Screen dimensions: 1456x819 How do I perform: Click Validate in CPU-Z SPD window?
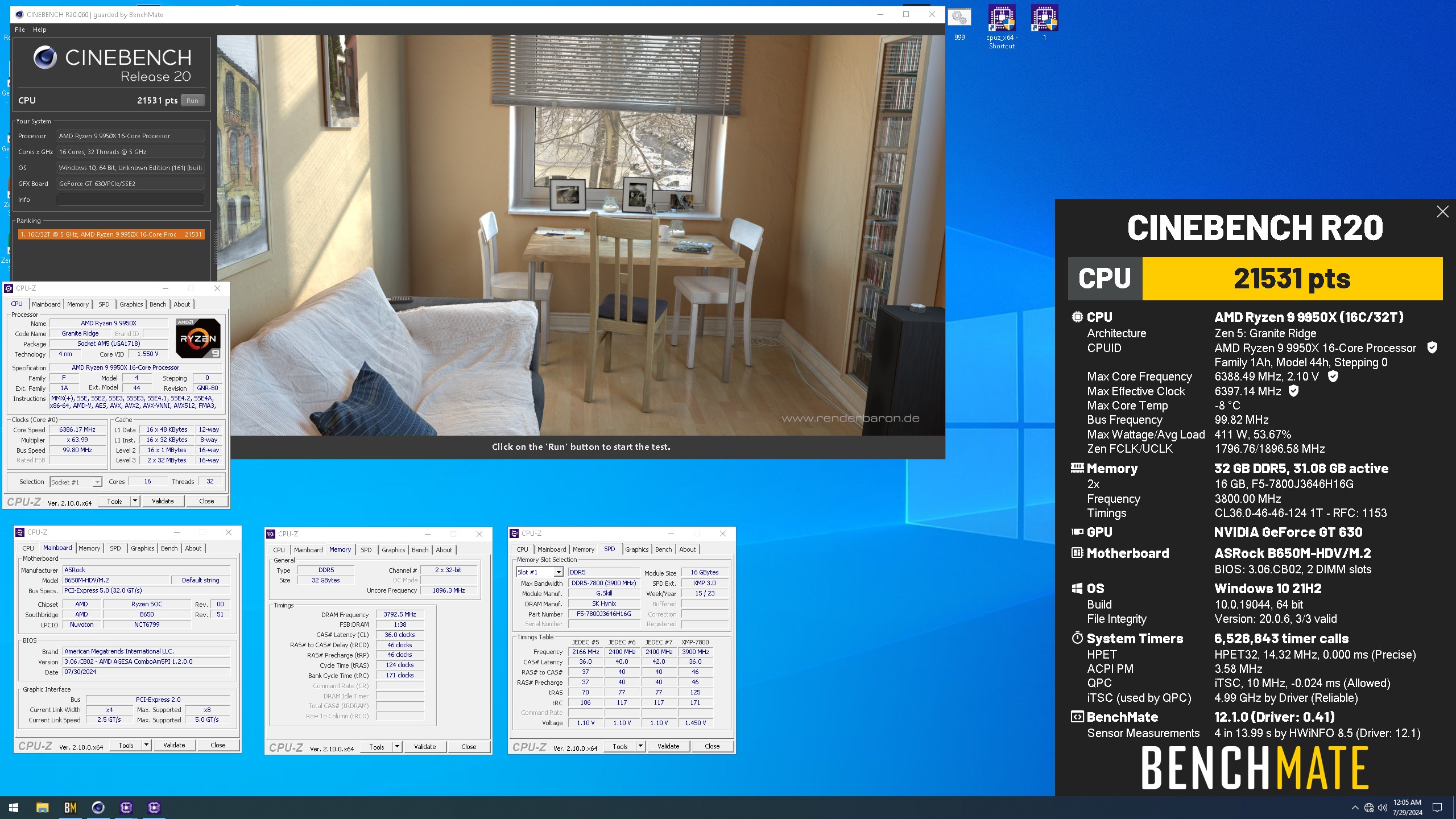668,746
